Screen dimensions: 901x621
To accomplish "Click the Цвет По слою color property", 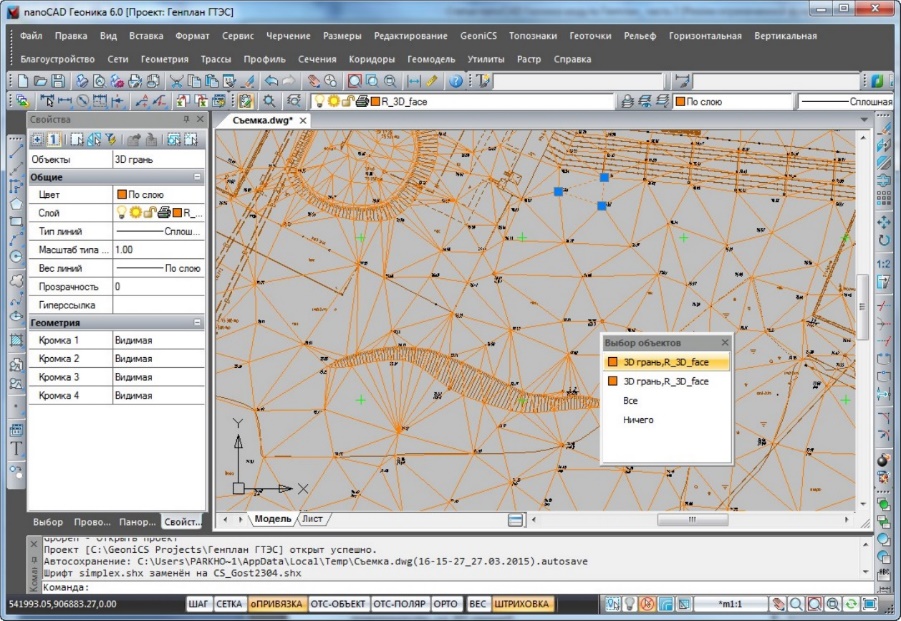I will point(158,195).
